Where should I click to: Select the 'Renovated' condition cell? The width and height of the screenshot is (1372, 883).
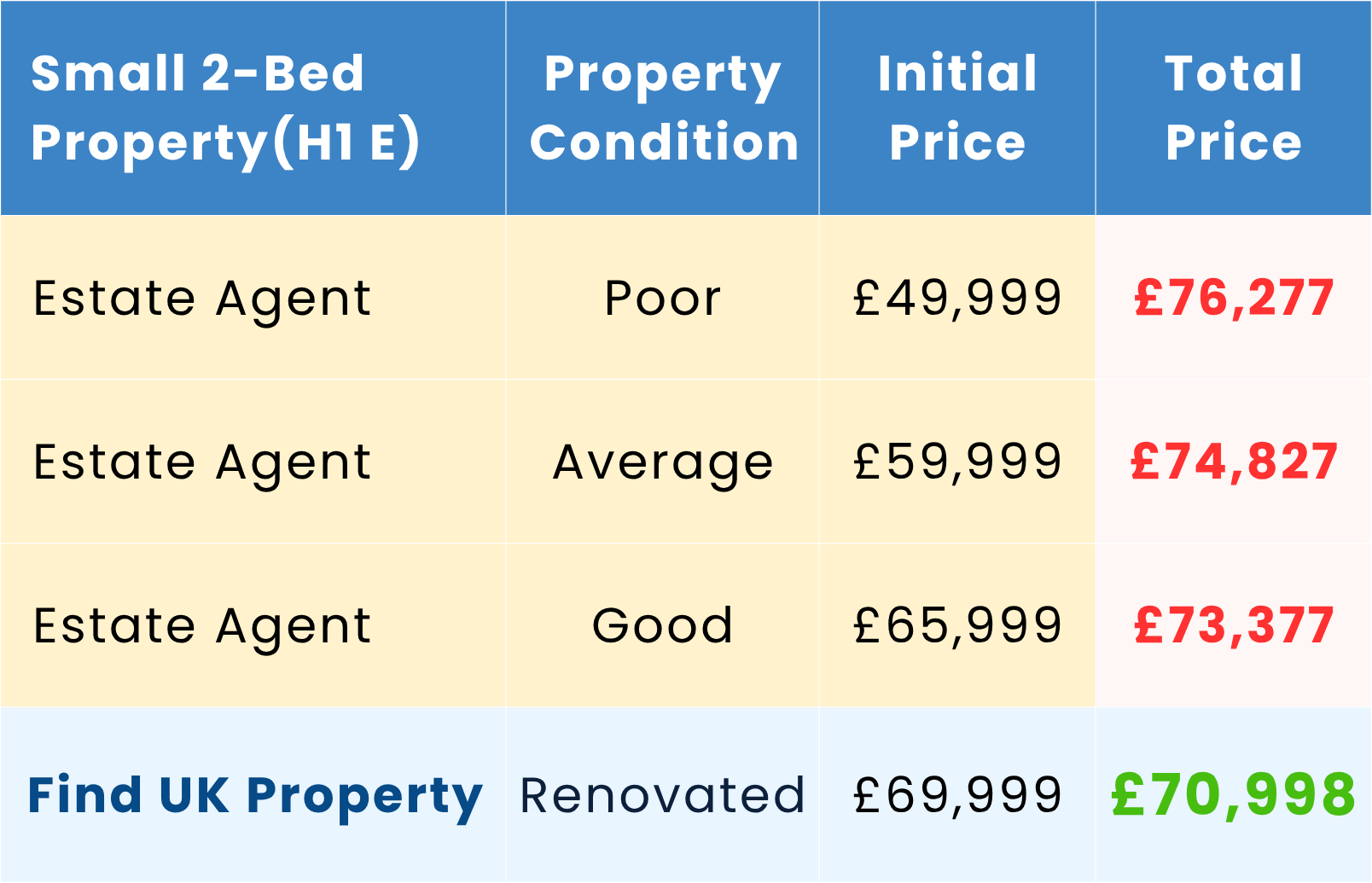663,795
